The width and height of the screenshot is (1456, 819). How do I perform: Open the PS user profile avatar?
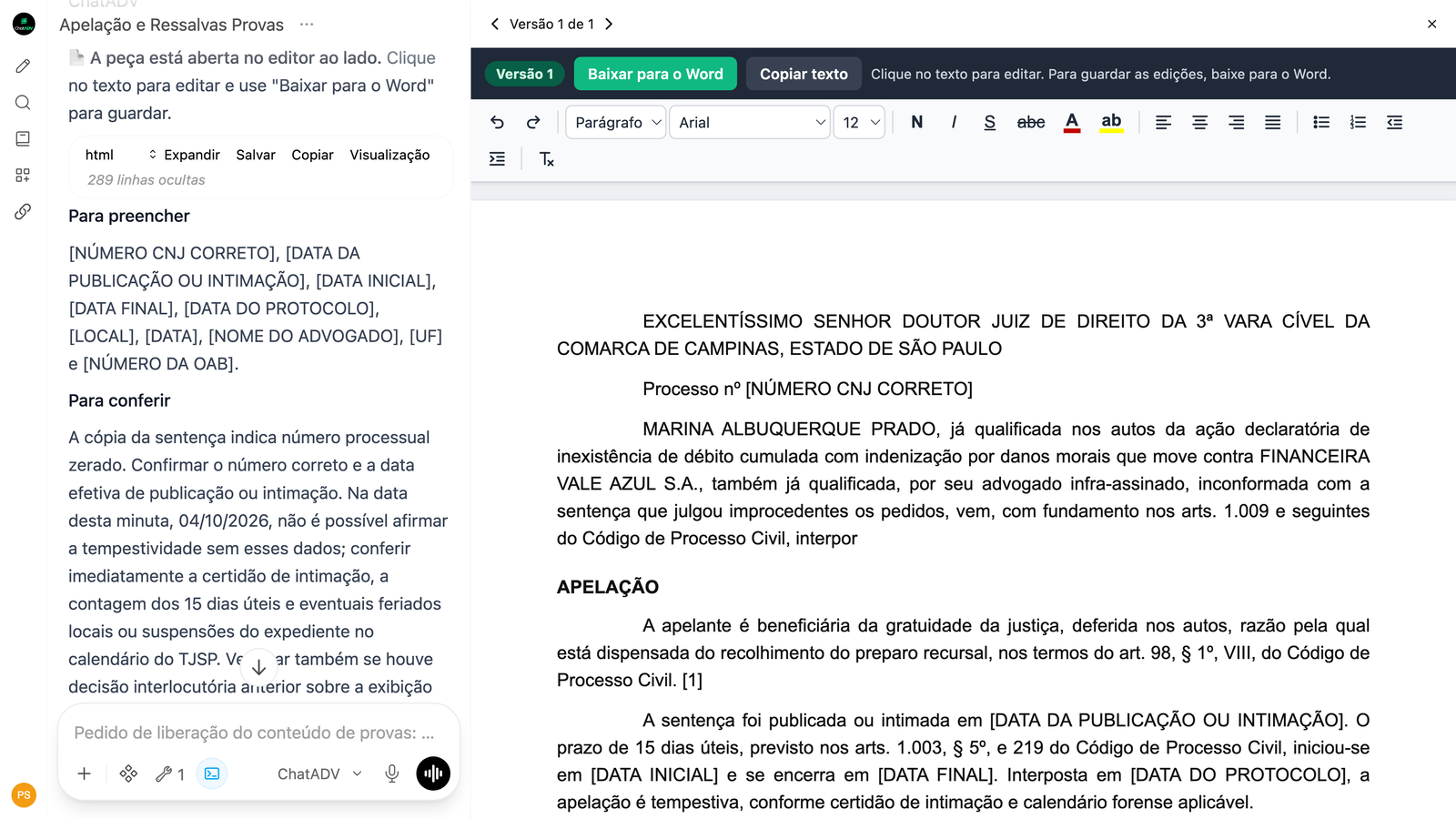(24, 794)
